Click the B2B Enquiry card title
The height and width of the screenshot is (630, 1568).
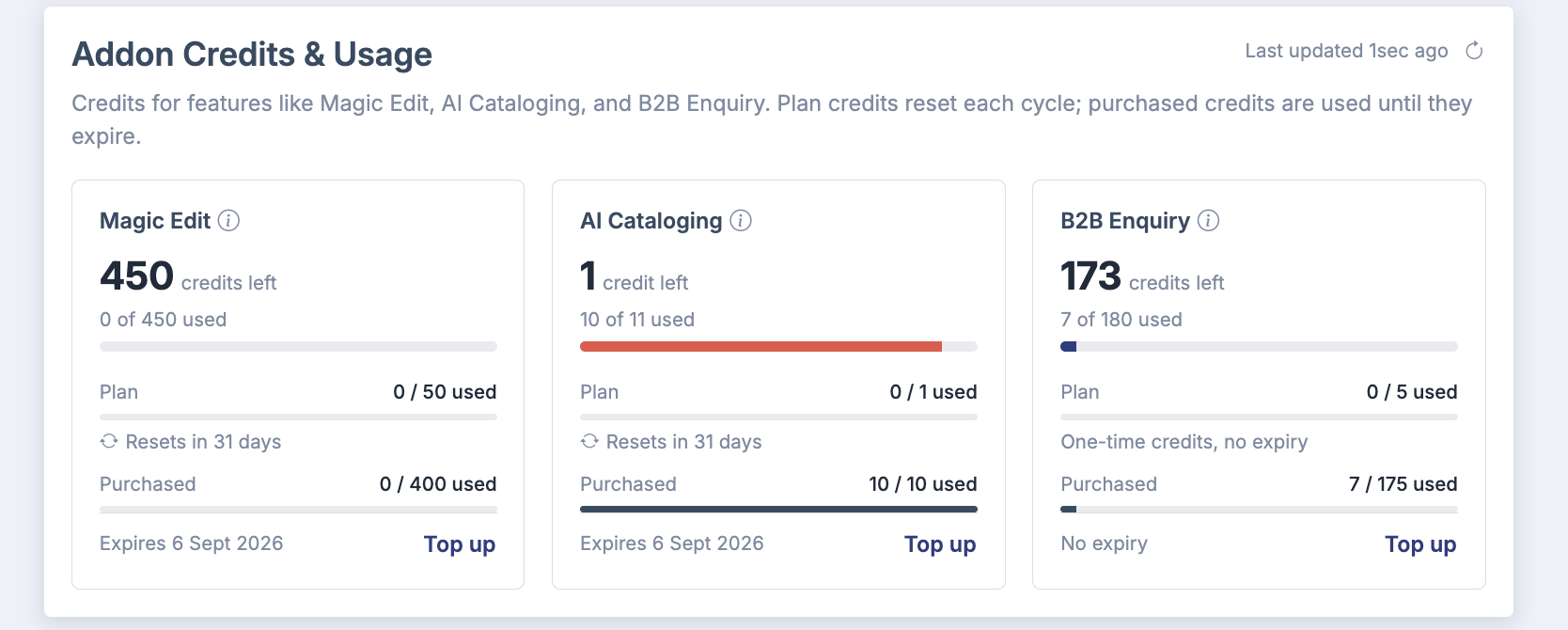click(1125, 221)
